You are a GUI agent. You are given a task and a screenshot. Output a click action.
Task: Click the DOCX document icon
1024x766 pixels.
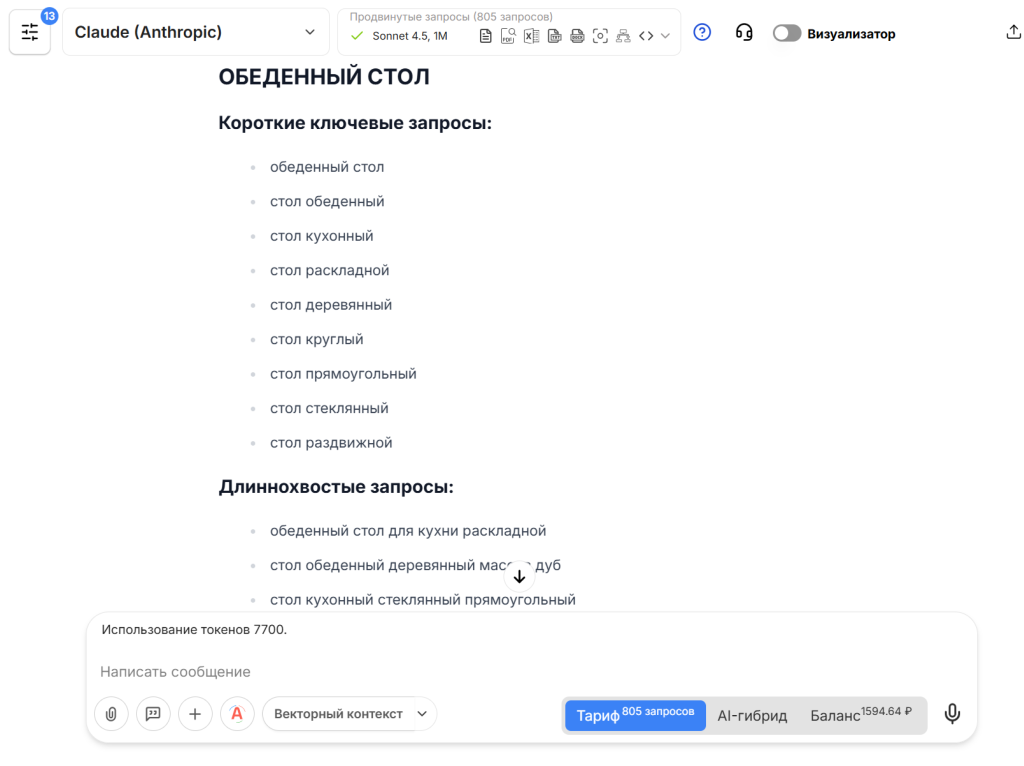click(578, 35)
